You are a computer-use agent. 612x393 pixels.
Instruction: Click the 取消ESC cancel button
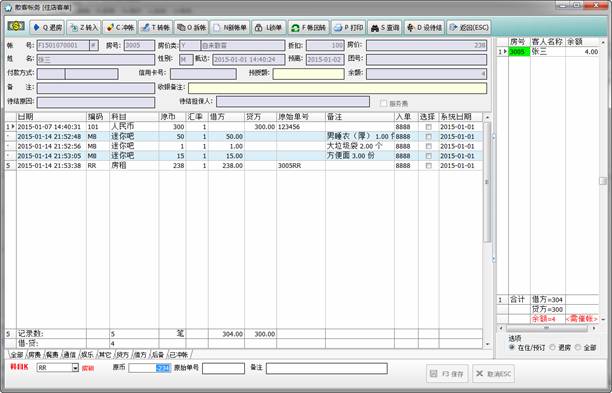(x=493, y=374)
